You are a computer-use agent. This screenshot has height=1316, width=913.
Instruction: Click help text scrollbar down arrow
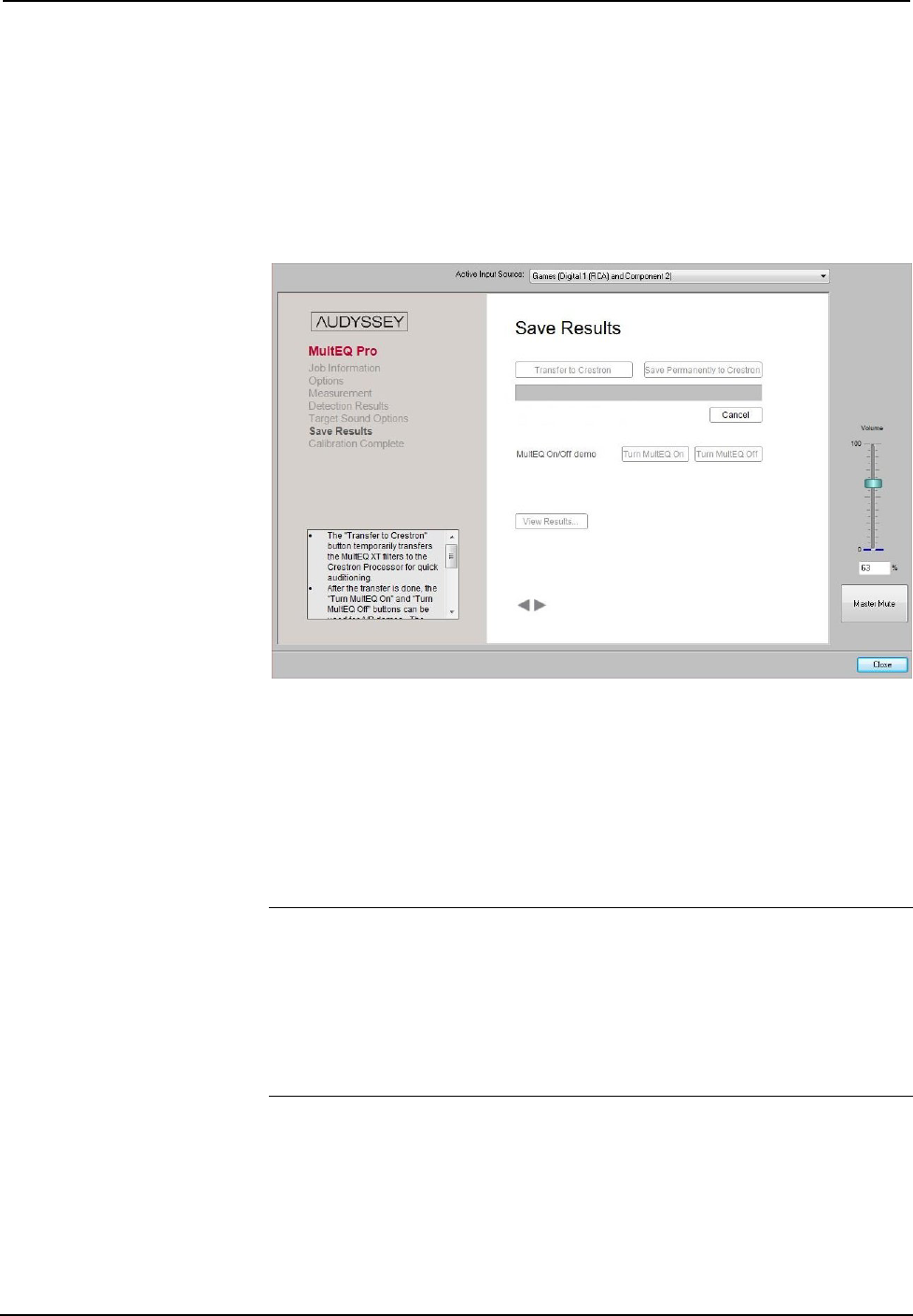[452, 612]
